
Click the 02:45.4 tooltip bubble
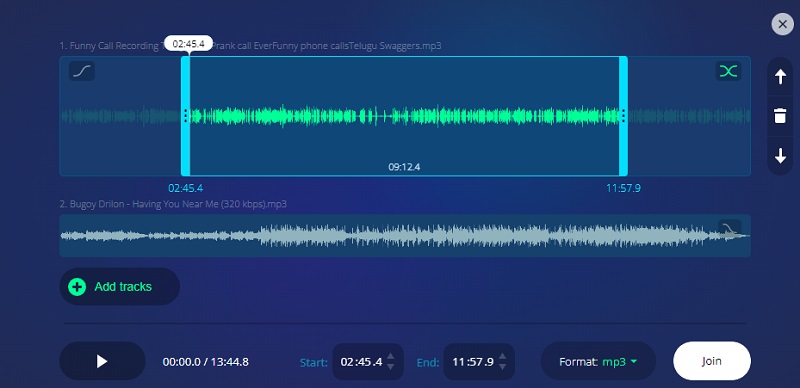188,44
